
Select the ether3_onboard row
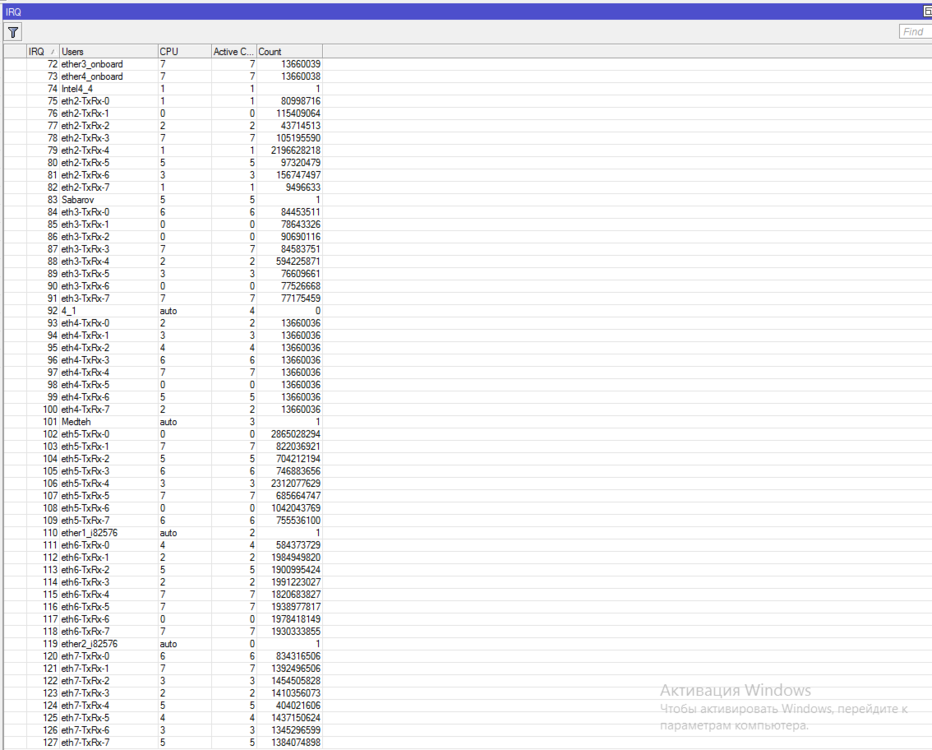(x=92, y=64)
